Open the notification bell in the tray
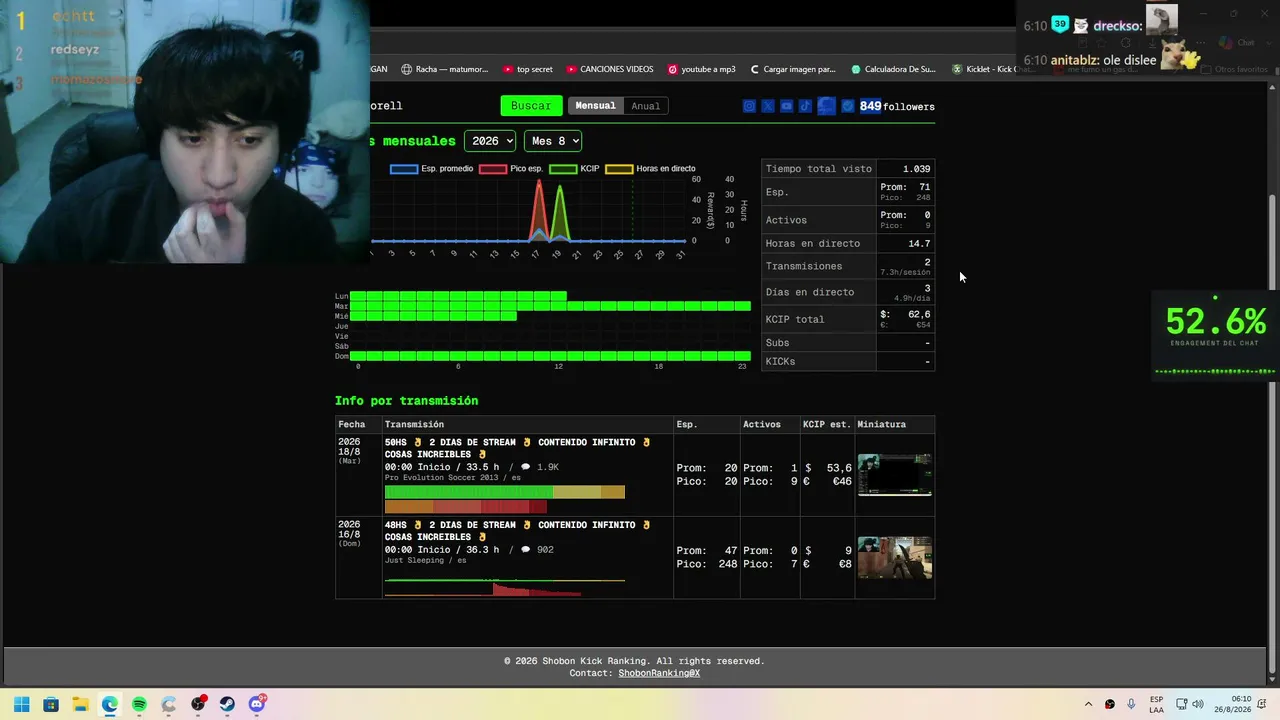The height and width of the screenshot is (720, 1280). tap(1262, 704)
